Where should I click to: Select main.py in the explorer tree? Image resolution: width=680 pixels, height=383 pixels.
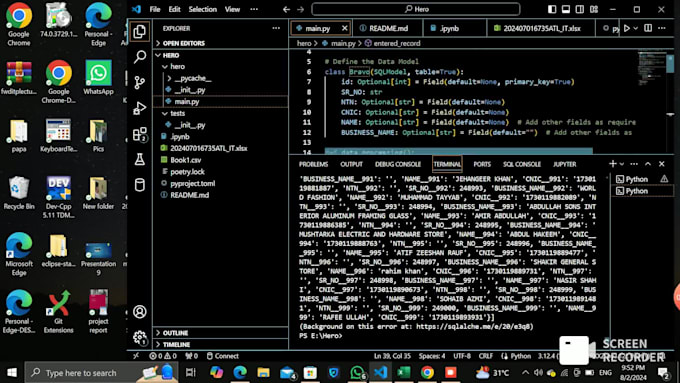221,101
